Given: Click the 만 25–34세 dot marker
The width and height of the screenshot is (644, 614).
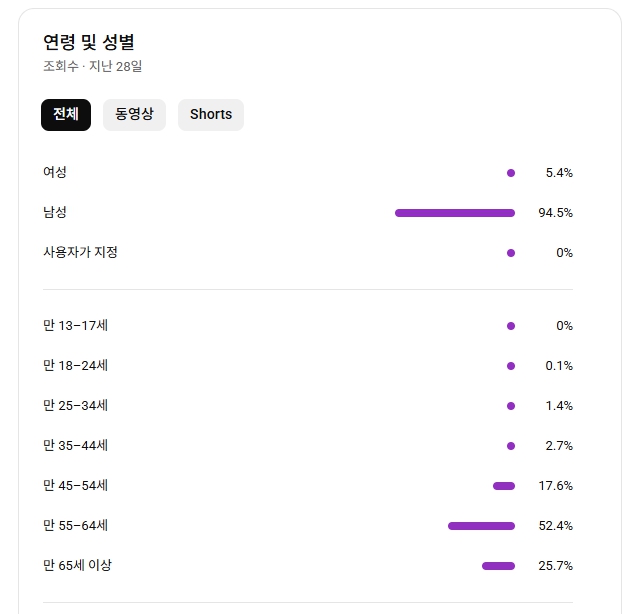Looking at the screenshot, I should coord(511,406).
